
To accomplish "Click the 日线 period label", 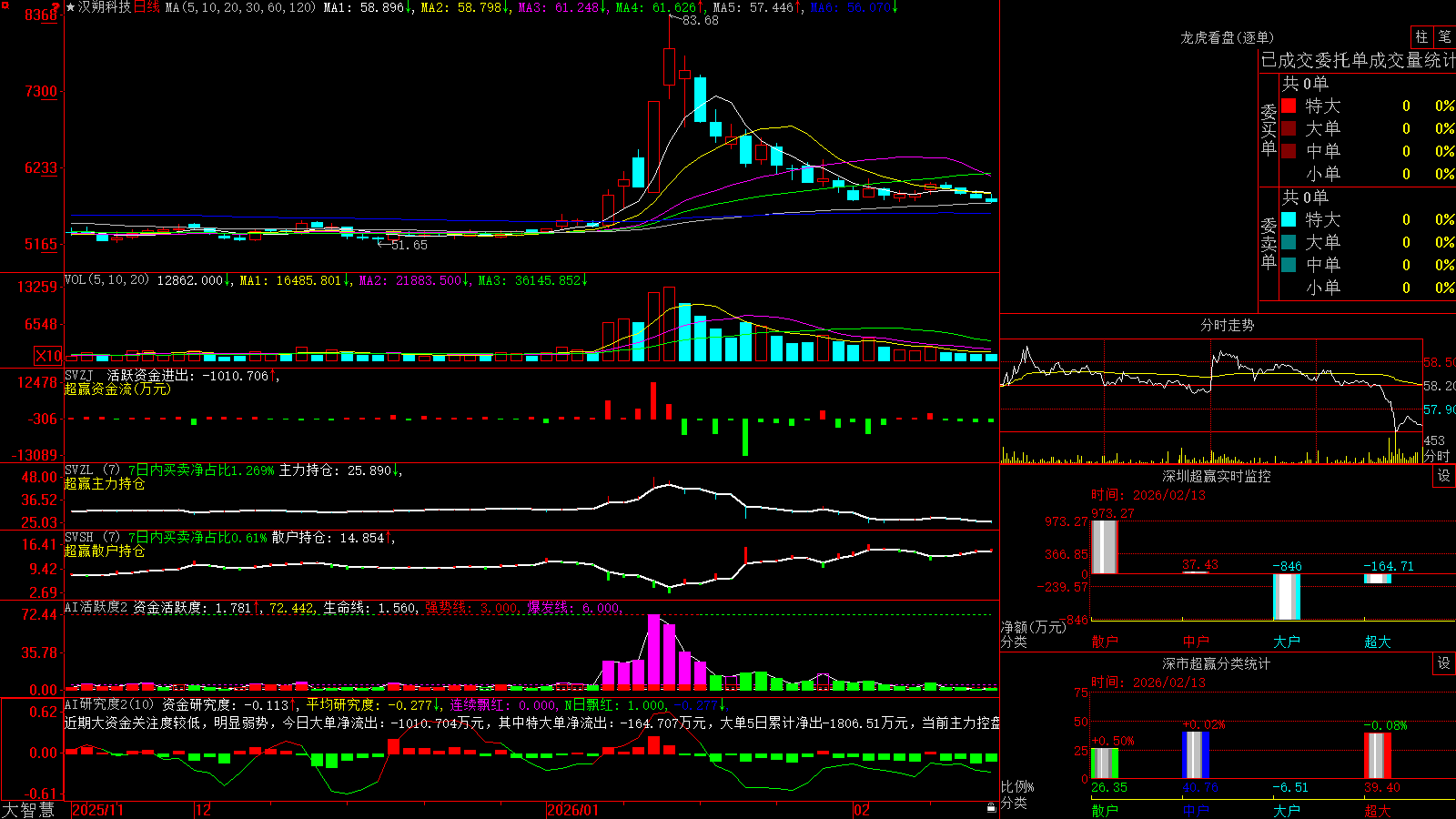I will point(147,7).
